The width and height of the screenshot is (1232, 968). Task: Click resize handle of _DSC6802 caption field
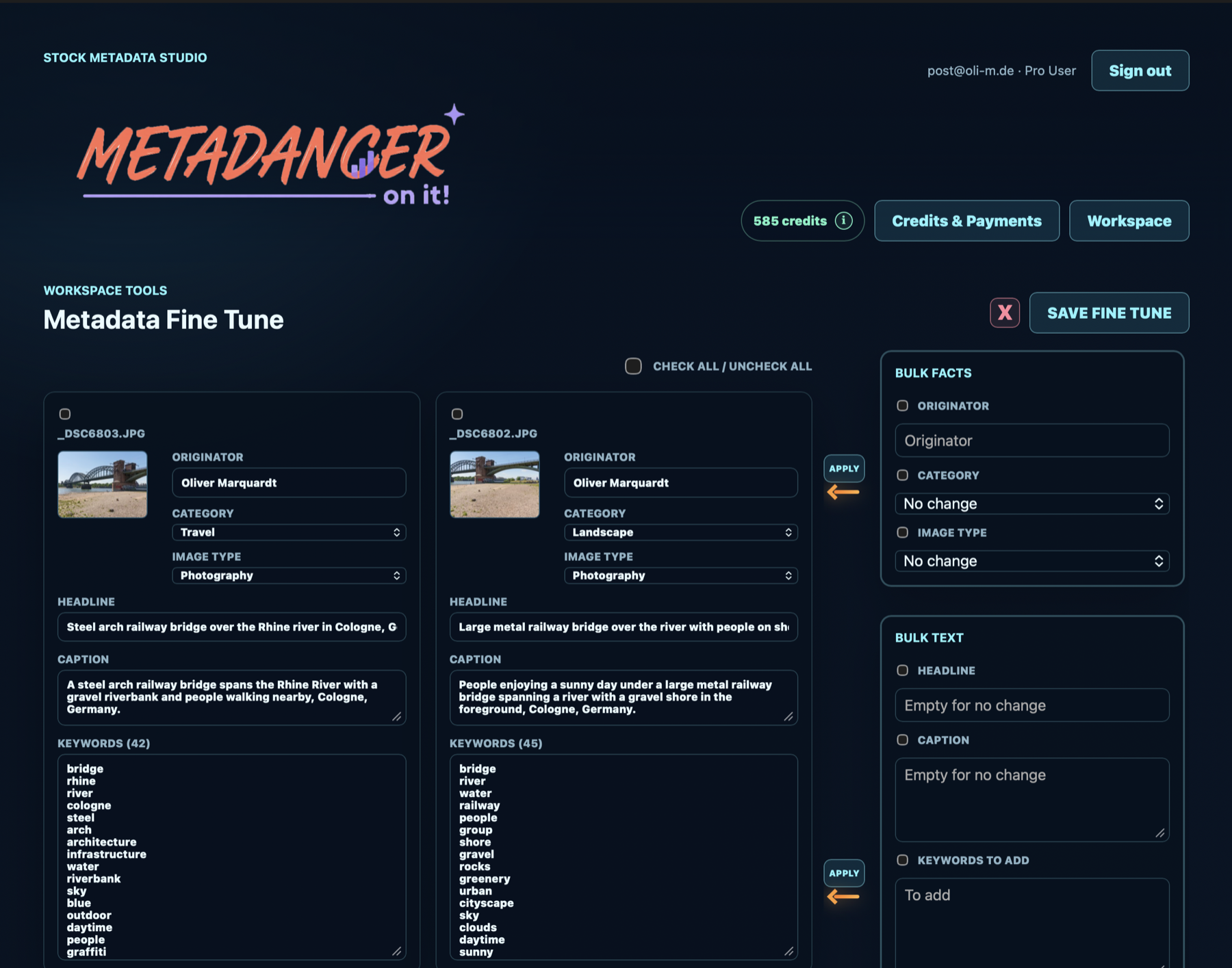(x=788, y=716)
